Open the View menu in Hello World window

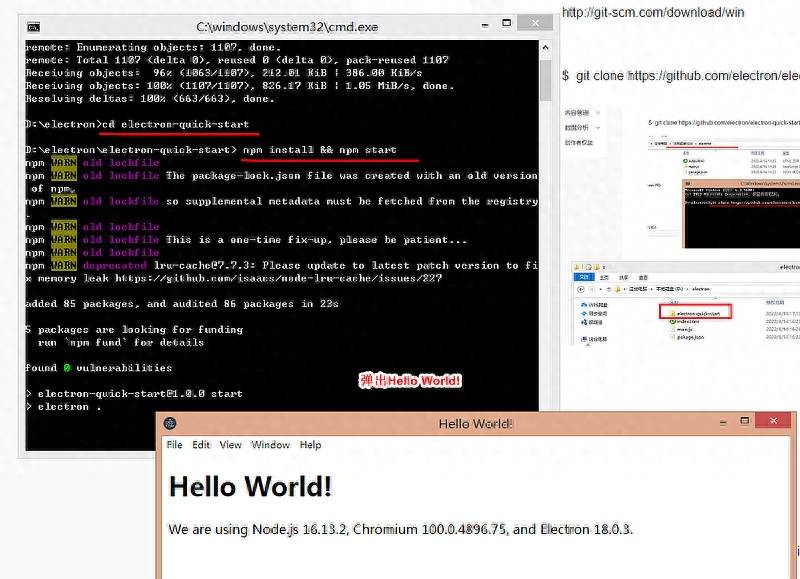tap(231, 445)
